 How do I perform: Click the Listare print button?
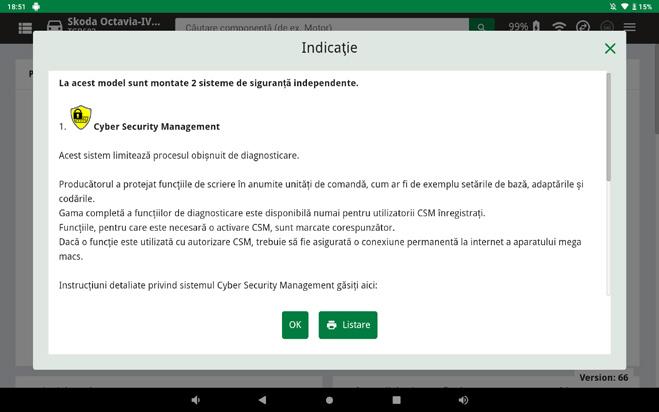pyautogui.click(x=348, y=325)
